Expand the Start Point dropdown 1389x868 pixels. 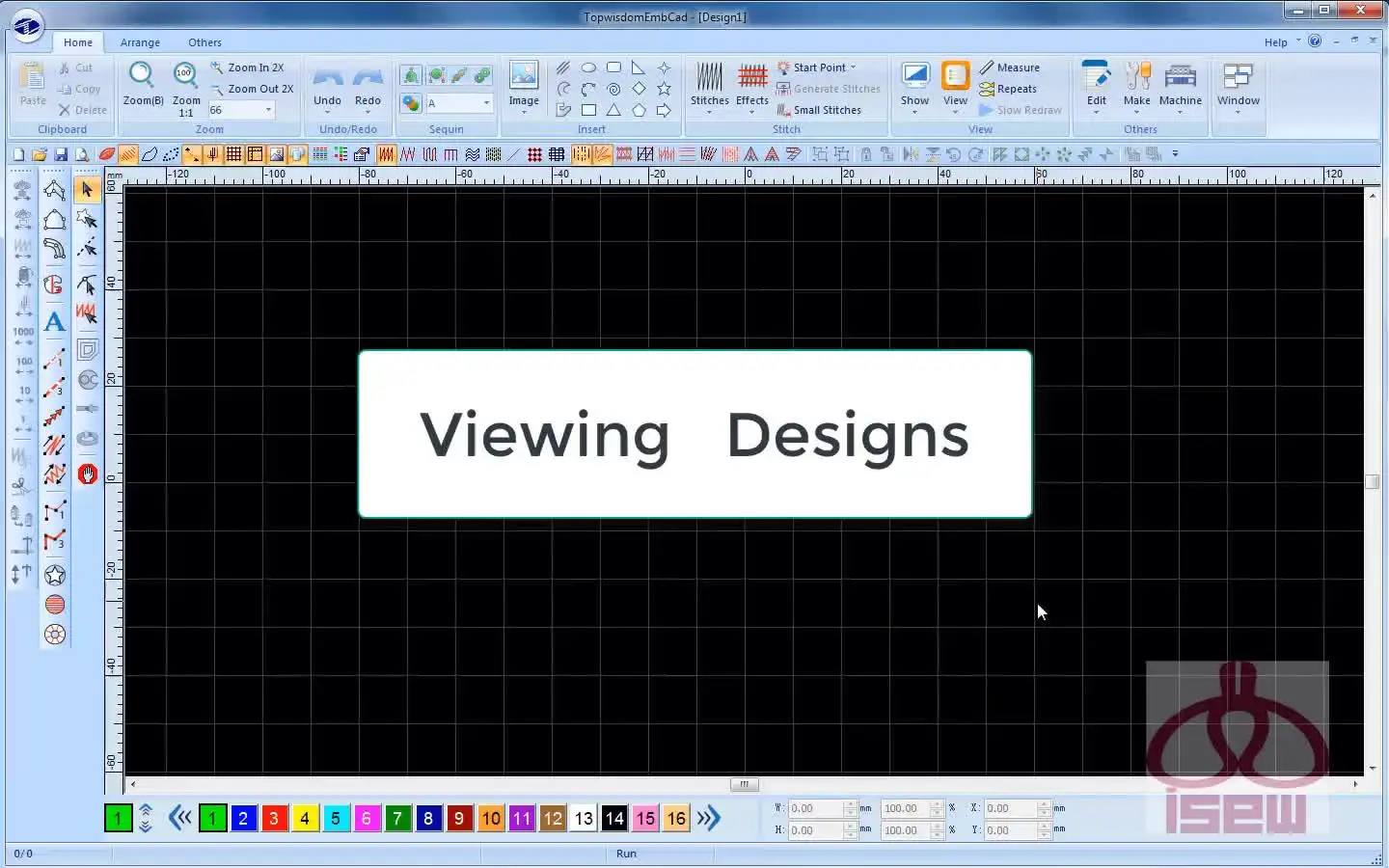[817, 68]
